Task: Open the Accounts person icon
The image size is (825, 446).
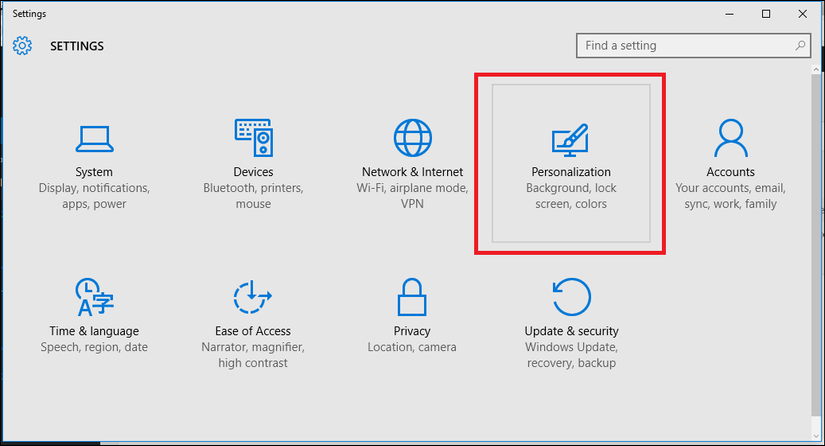Action: tap(730, 137)
